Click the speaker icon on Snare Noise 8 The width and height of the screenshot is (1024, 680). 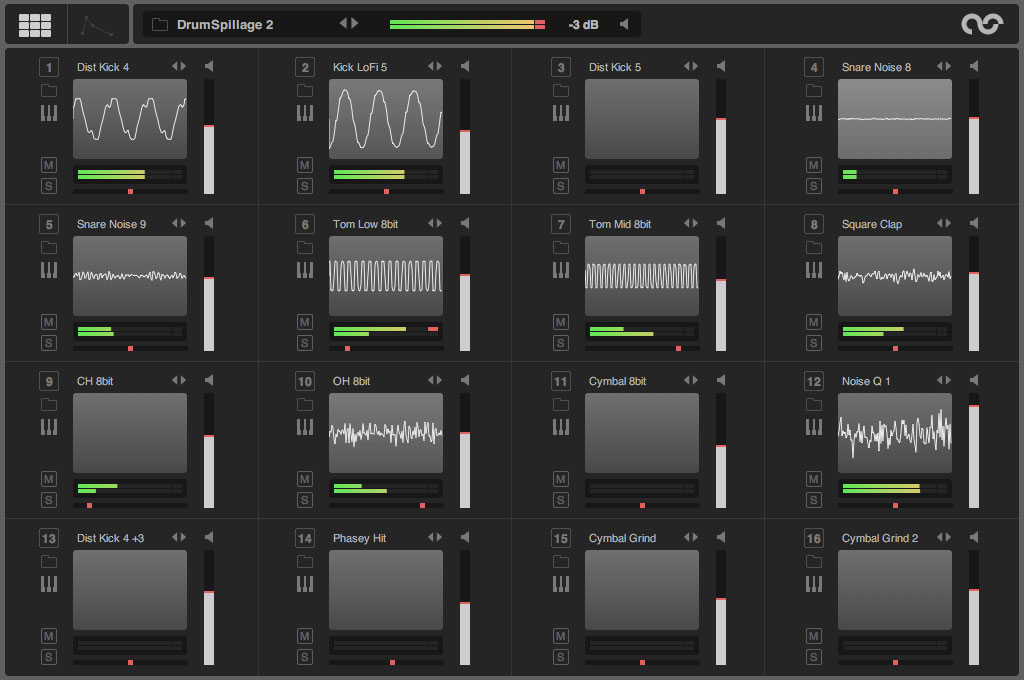click(x=975, y=67)
